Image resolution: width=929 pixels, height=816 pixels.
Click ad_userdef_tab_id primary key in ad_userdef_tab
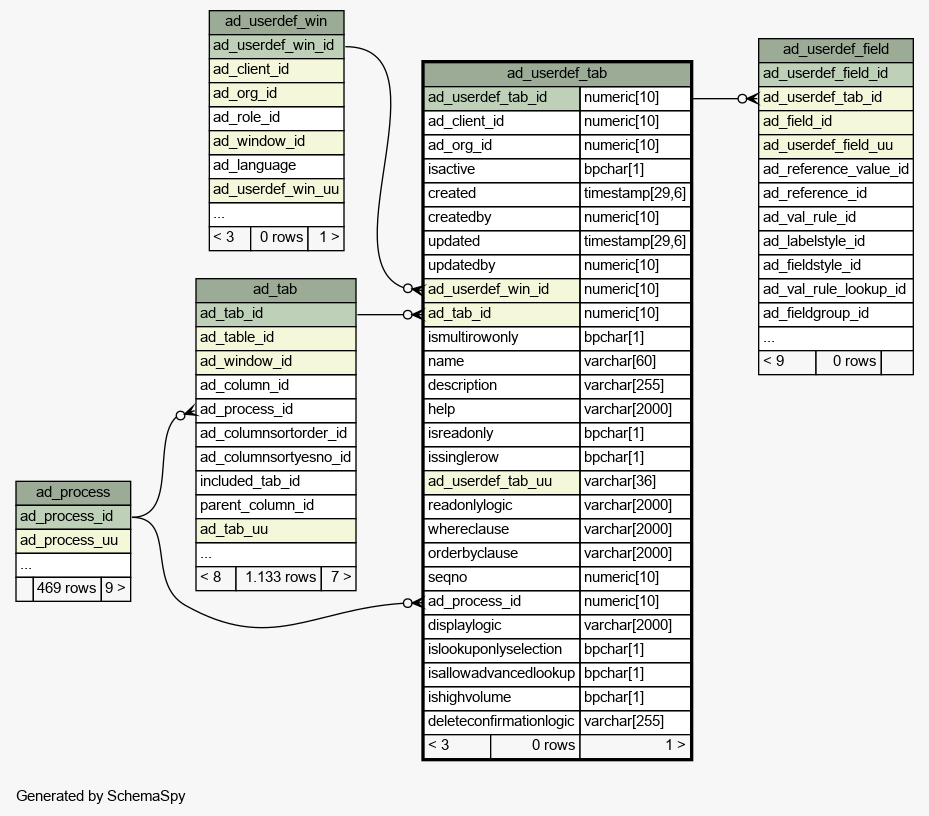tap(501, 97)
